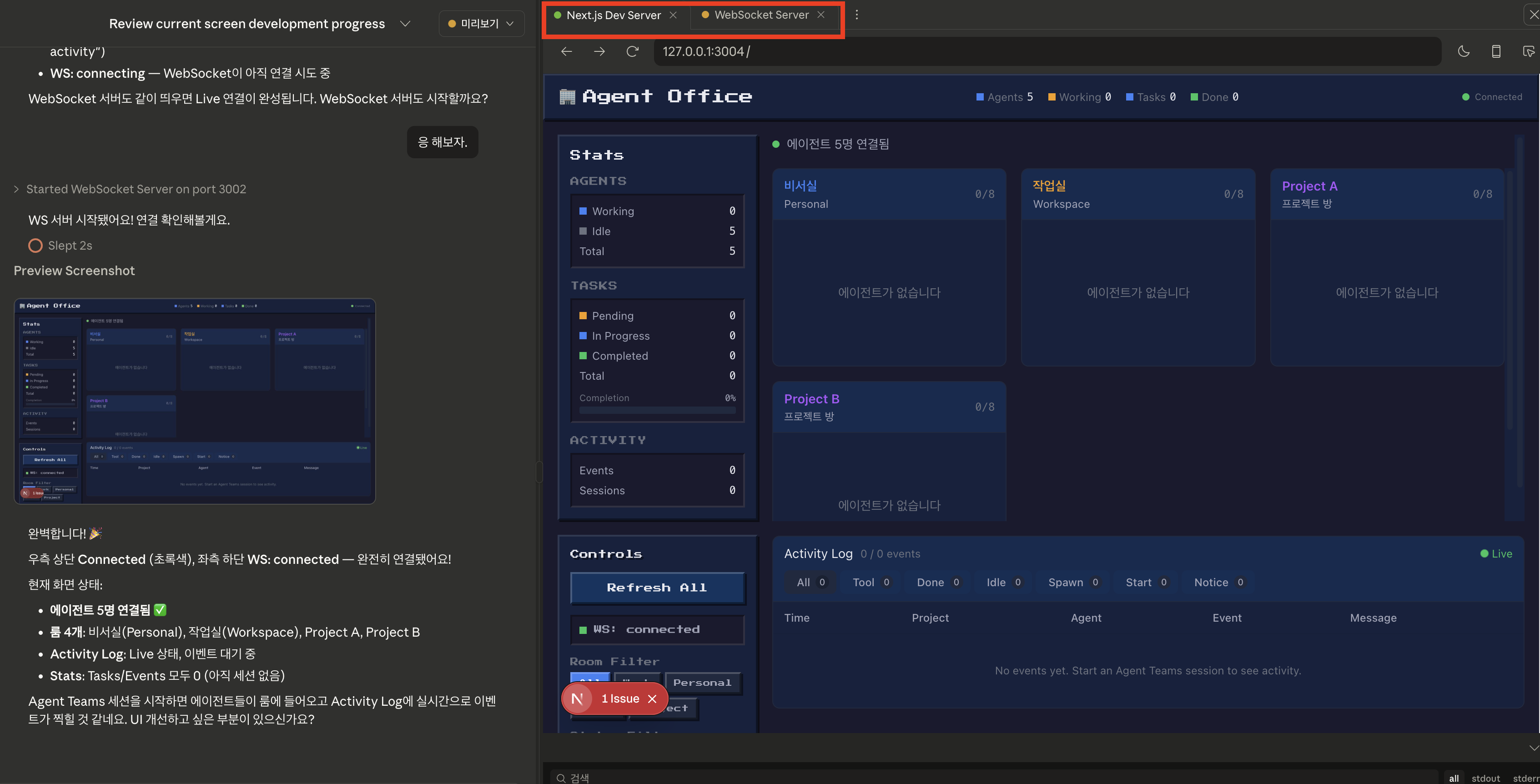This screenshot has width=1540, height=784.
Task: Dismiss the 1 Issue badge
Action: click(x=652, y=699)
